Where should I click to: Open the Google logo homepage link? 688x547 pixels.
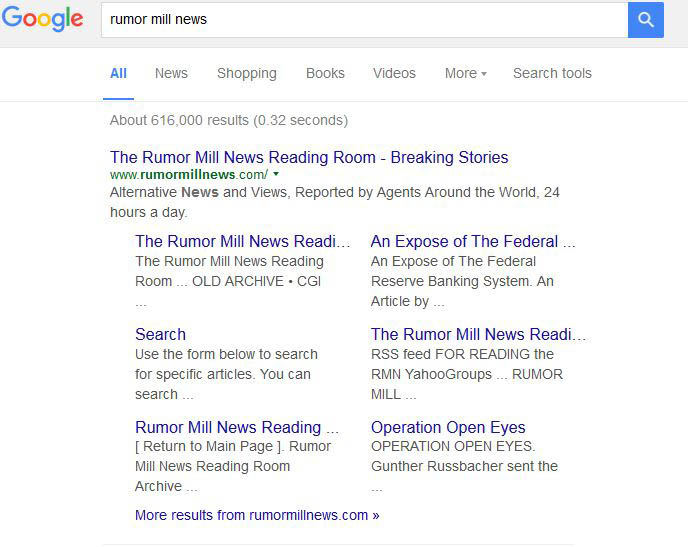tap(42, 19)
